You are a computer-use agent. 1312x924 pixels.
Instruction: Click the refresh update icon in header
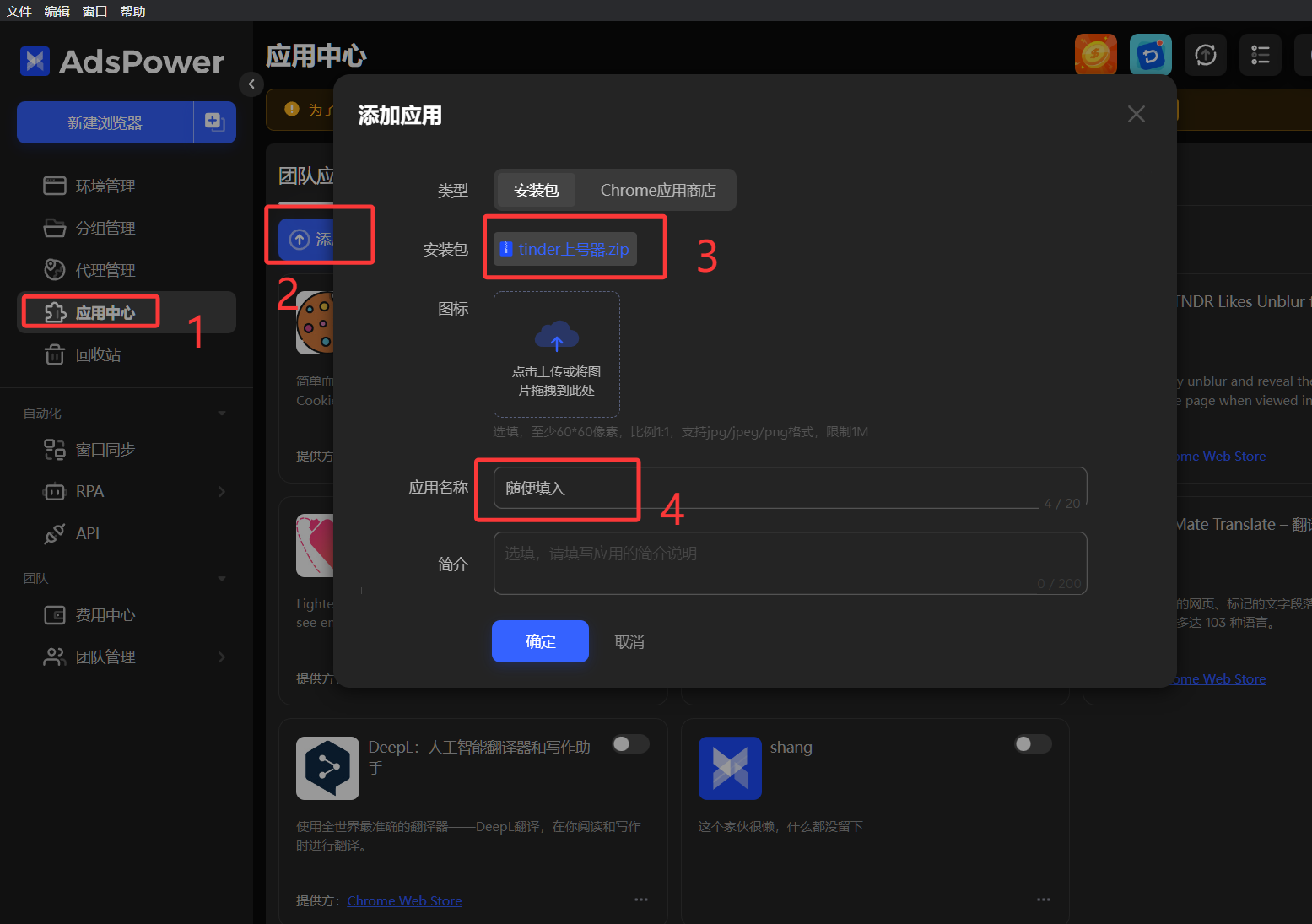click(1205, 55)
